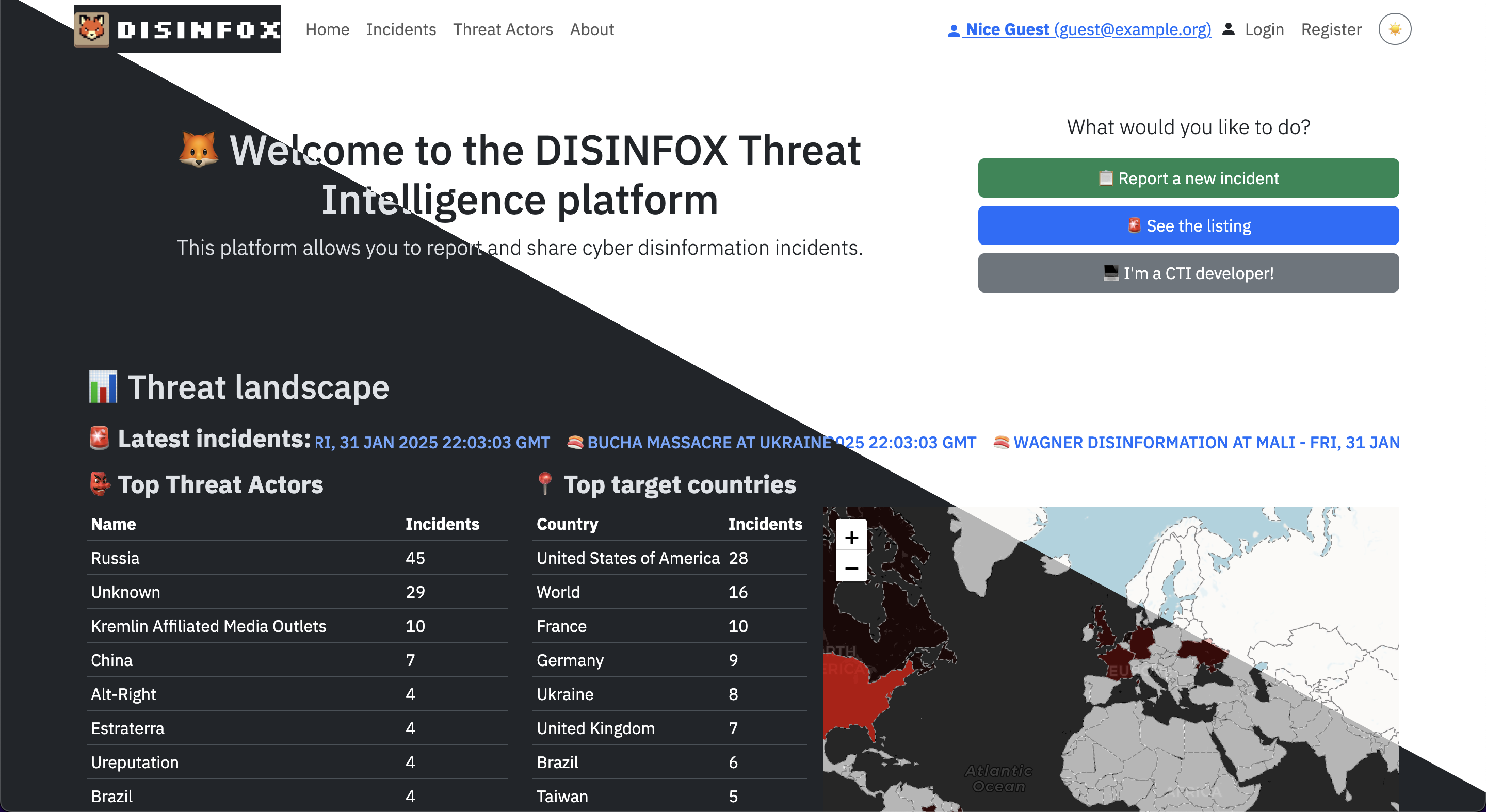Select Germany in target countries

pos(669,659)
